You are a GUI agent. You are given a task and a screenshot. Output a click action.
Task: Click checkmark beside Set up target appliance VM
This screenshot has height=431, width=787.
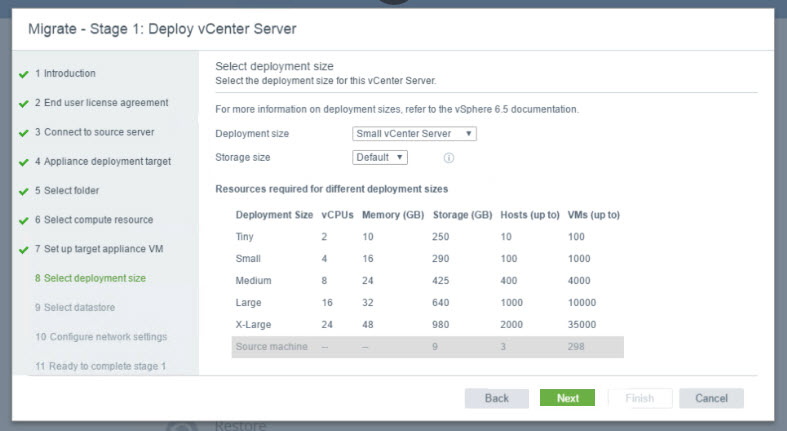(x=23, y=250)
